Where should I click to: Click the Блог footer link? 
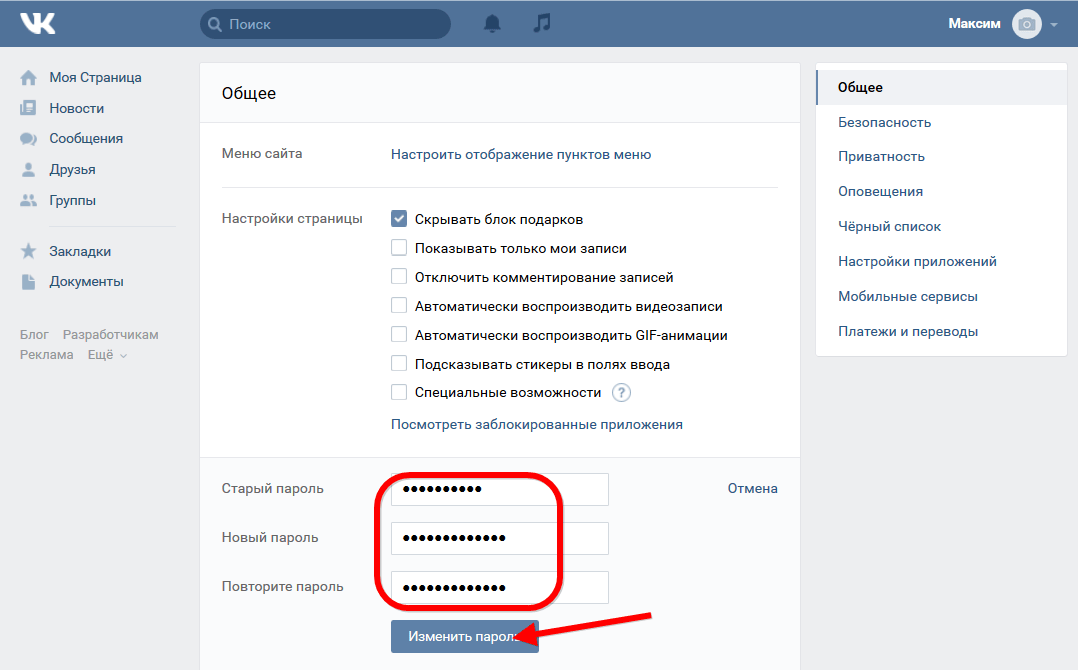(x=34, y=335)
